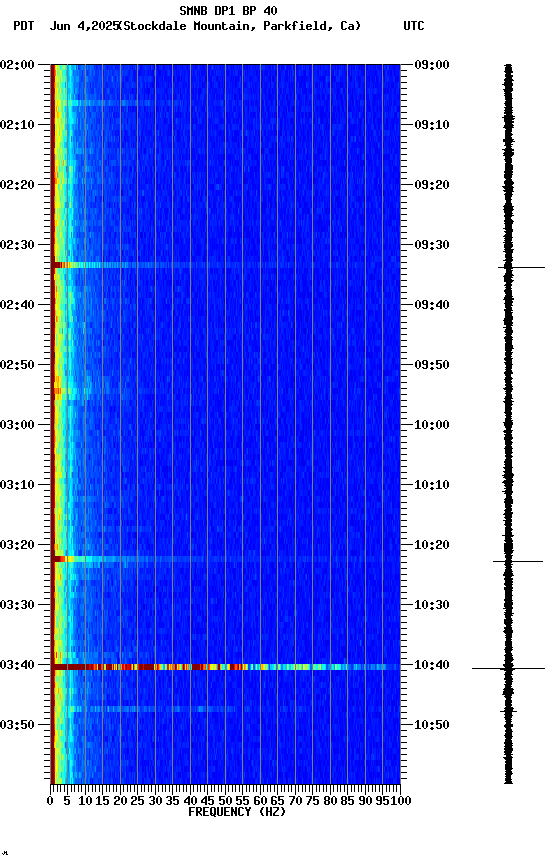
Task: Click 'Stockdale Mountain, Parkfield, Ca' location text
Action: click(240, 26)
